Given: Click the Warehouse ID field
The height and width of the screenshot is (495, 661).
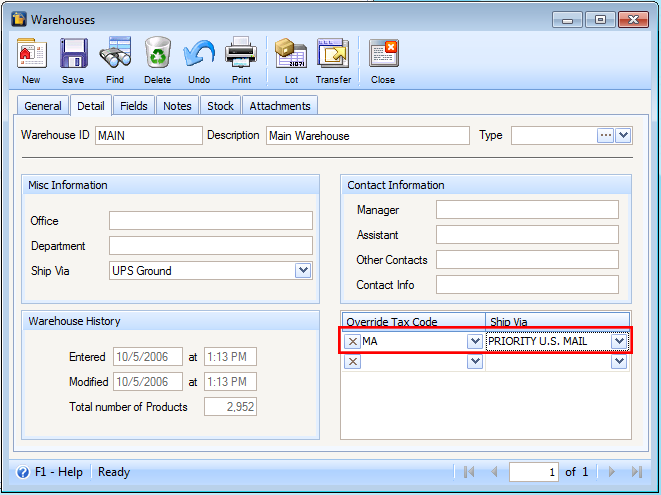Looking at the screenshot, I should [x=148, y=136].
